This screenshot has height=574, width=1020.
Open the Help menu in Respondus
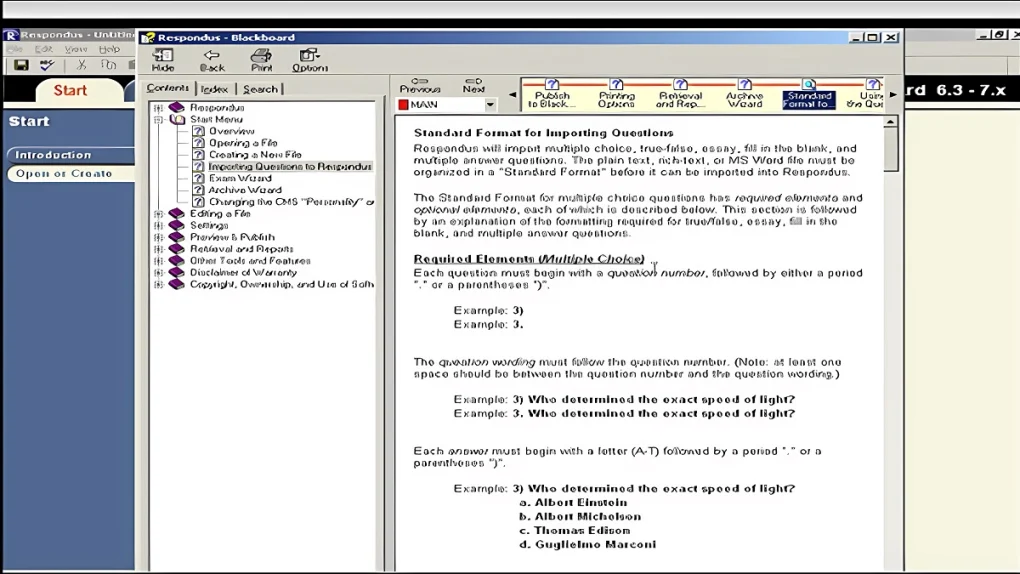coord(109,49)
